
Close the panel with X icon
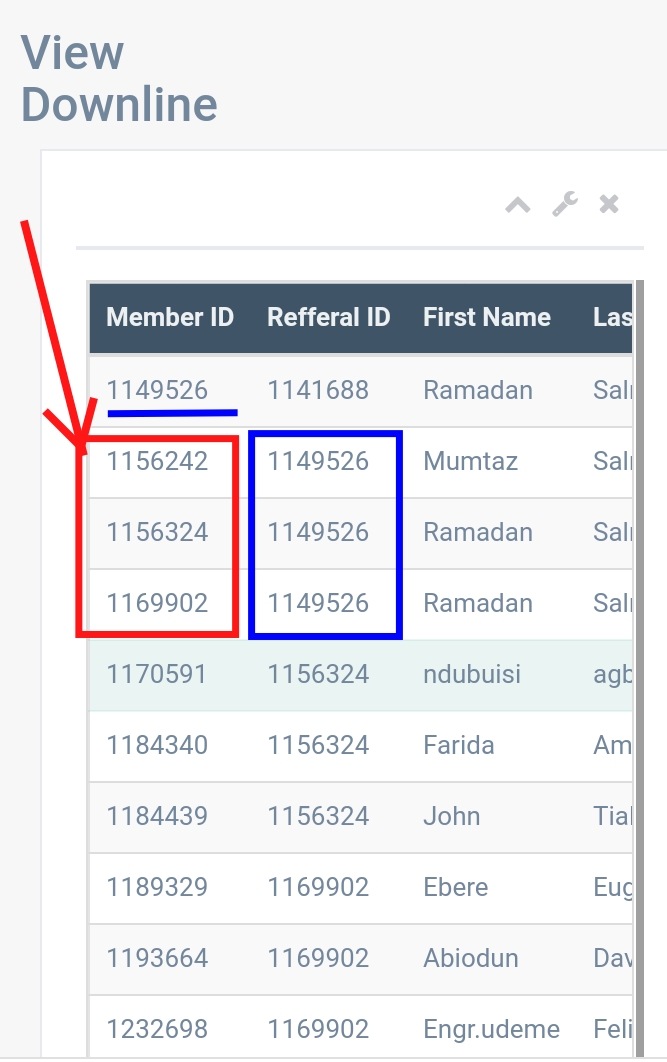click(609, 205)
